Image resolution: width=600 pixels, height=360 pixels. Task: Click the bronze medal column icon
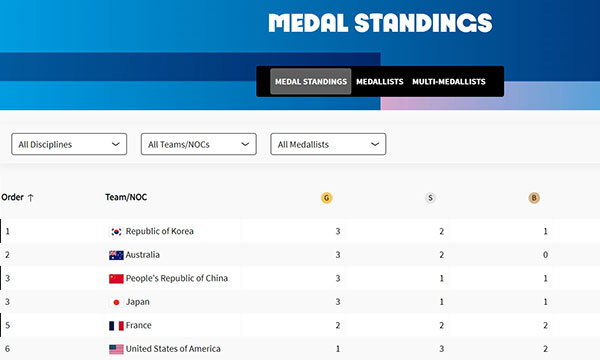[x=534, y=198]
